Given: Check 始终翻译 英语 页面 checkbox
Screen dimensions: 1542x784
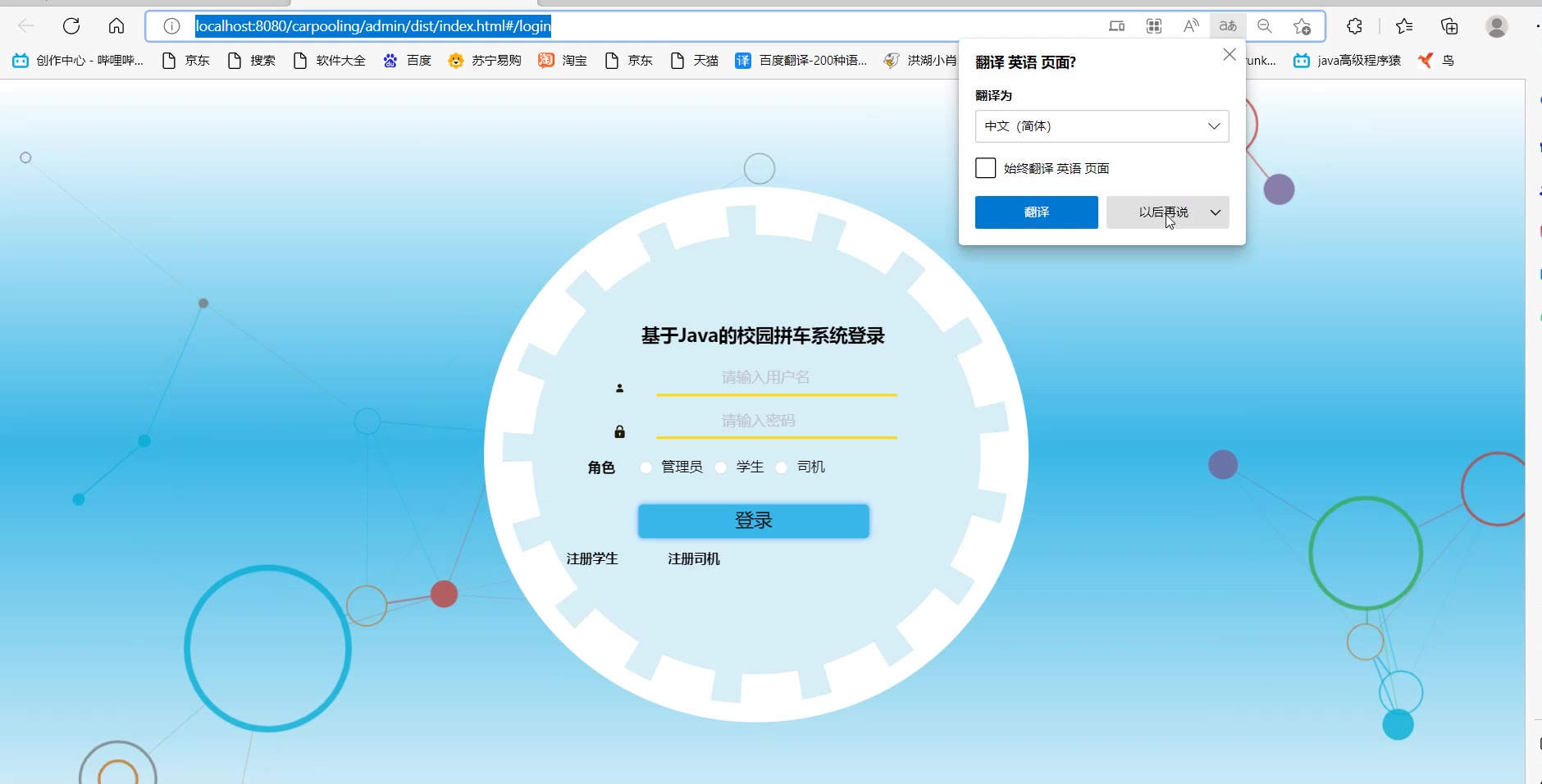Looking at the screenshot, I should (986, 168).
